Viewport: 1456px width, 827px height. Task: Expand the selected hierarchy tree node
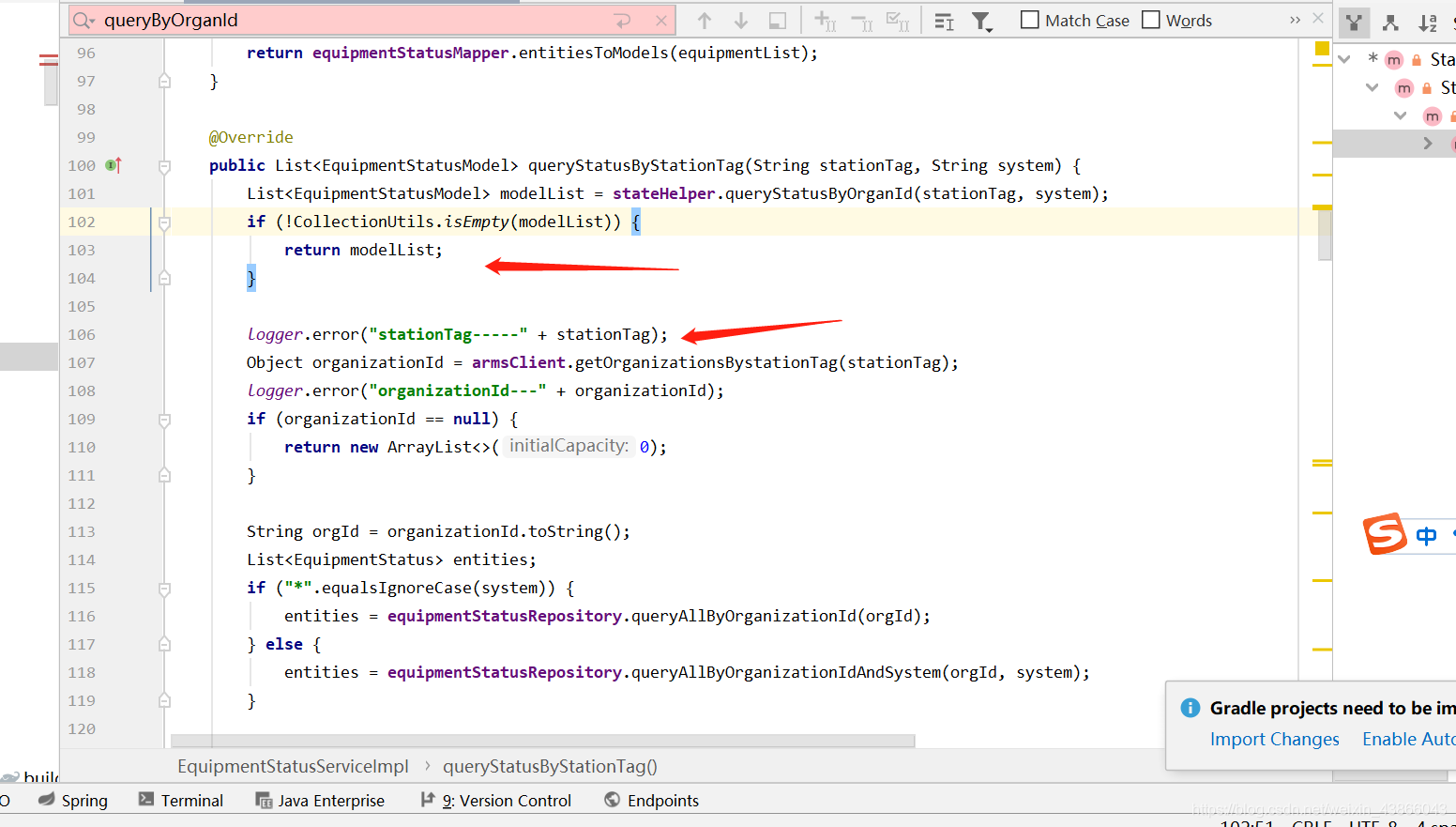[x=1428, y=144]
